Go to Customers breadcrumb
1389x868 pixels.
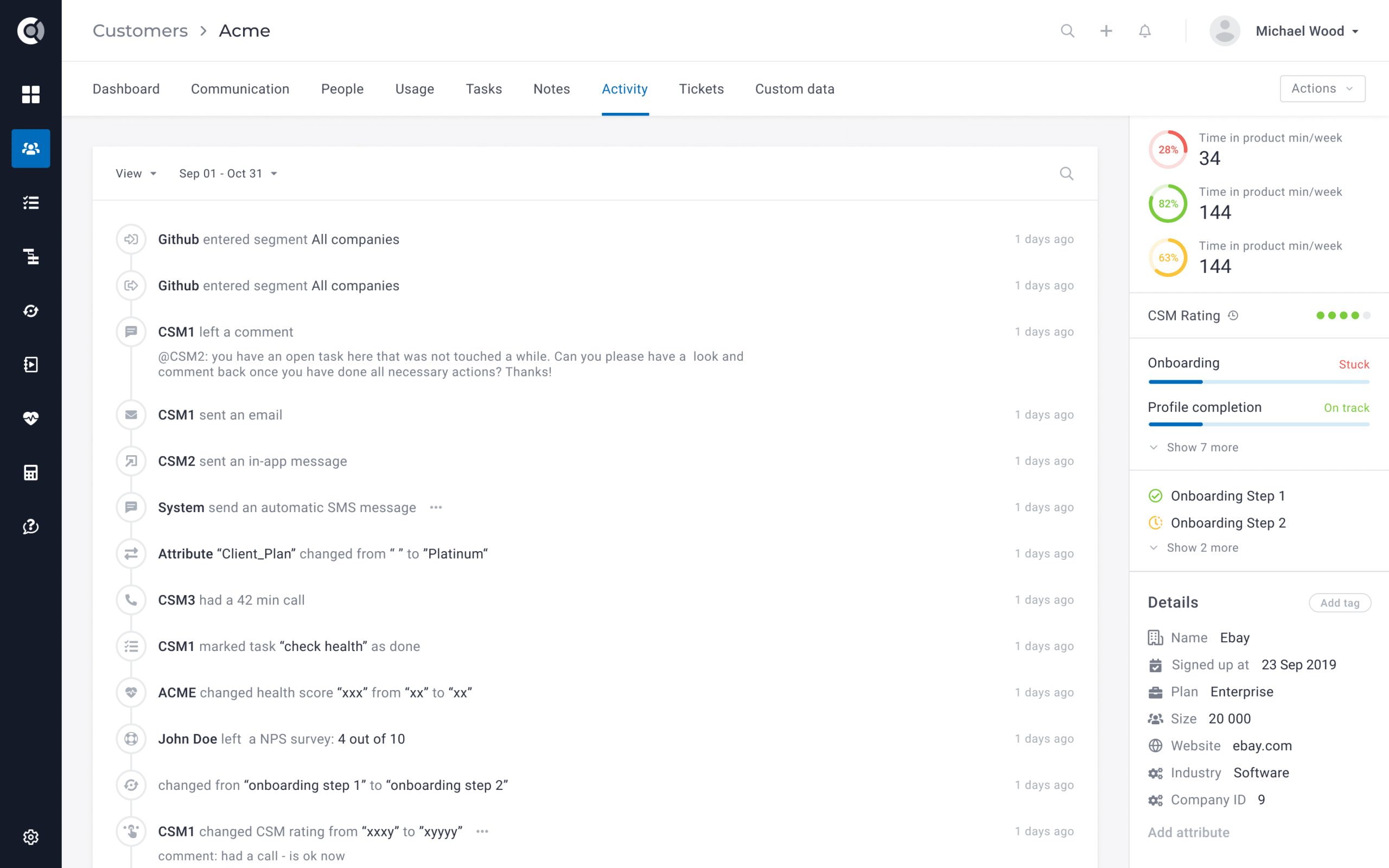coord(140,30)
